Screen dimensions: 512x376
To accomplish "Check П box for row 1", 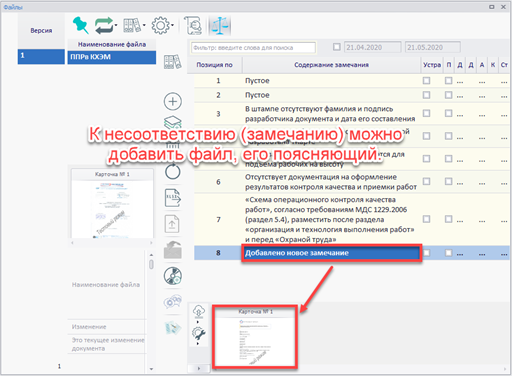I will (x=449, y=81).
